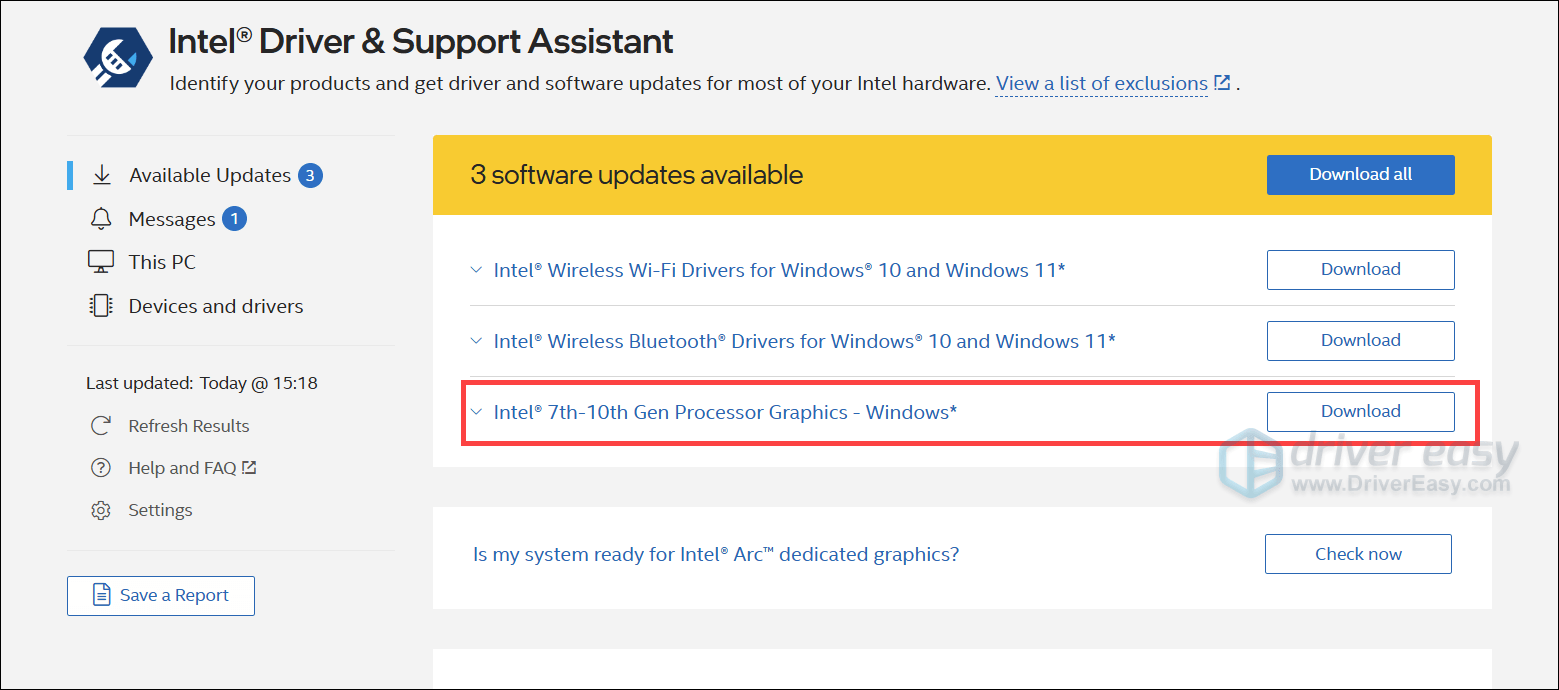Click the Messages bell icon
This screenshot has width=1559, height=690.
tap(101, 219)
